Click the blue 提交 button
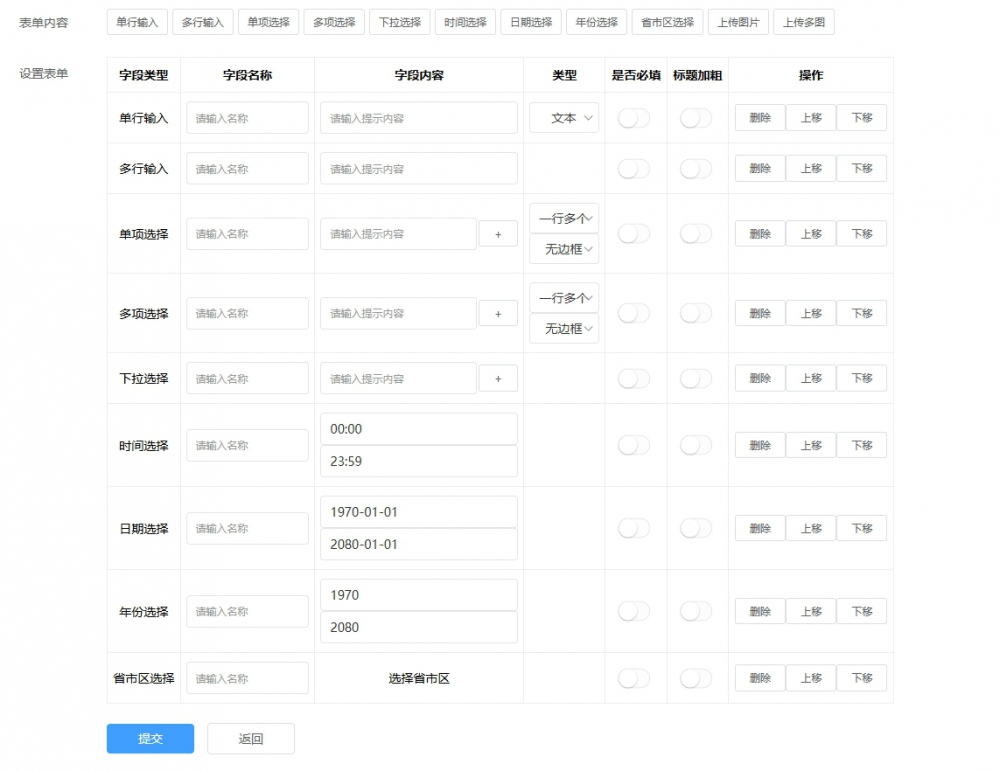Viewport: 1000px width, 771px height. click(150, 739)
